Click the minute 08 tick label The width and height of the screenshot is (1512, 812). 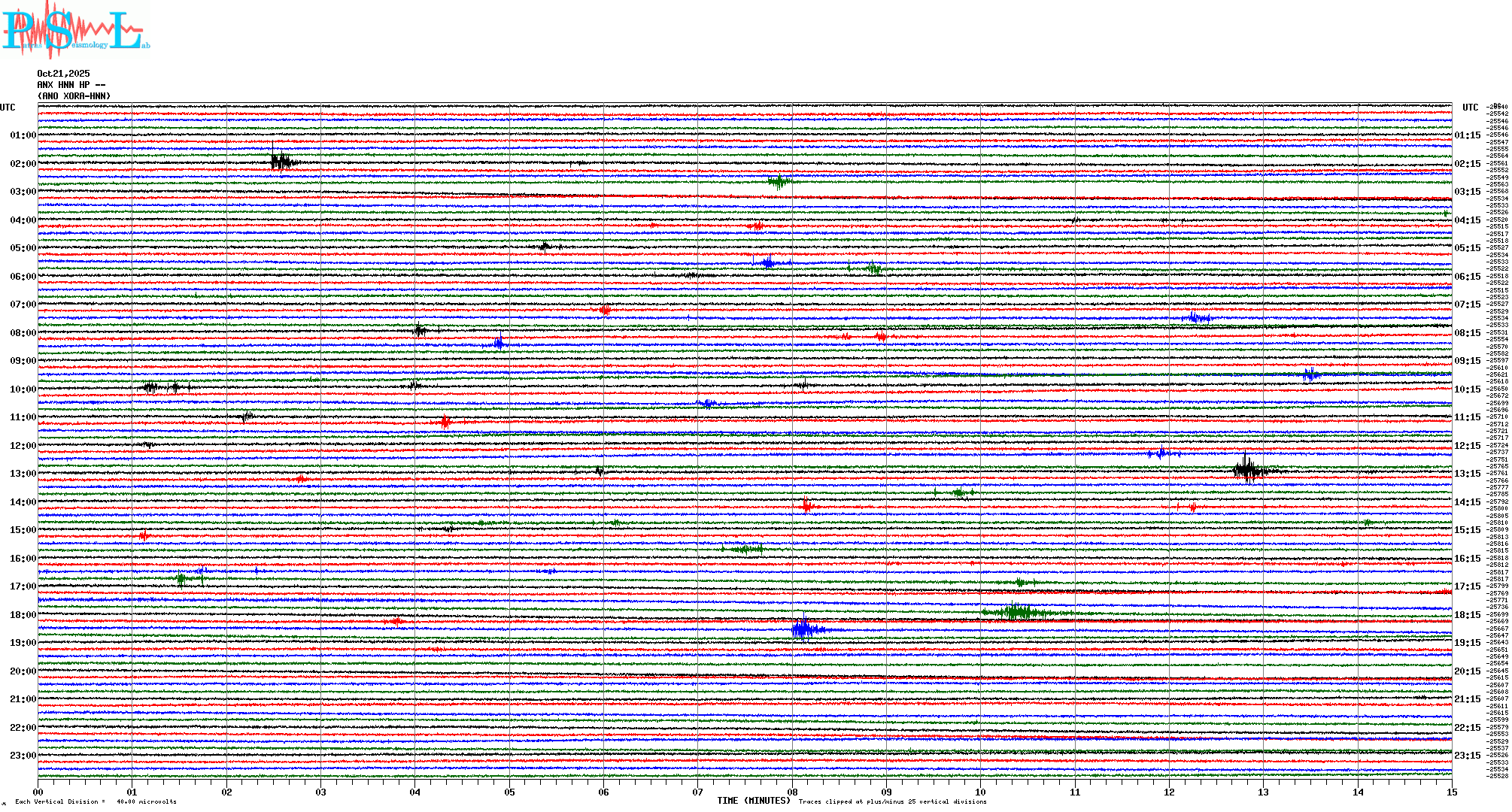click(792, 792)
